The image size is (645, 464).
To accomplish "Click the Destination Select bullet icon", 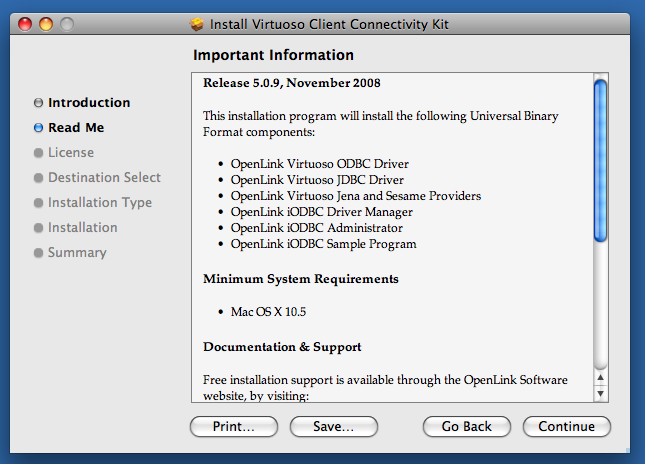I will (x=38, y=178).
